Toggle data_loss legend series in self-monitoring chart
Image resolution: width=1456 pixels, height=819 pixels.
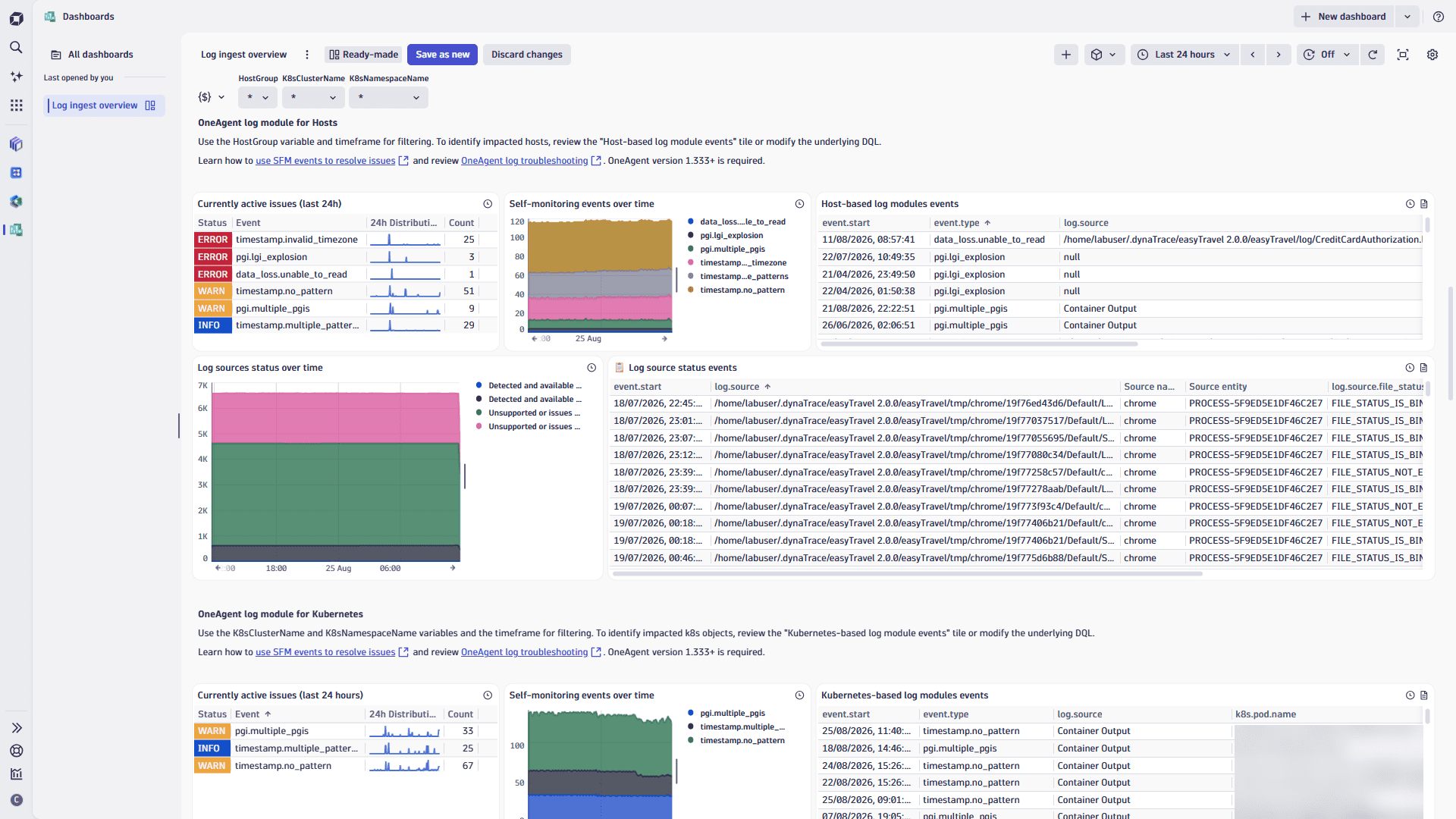pos(737,222)
